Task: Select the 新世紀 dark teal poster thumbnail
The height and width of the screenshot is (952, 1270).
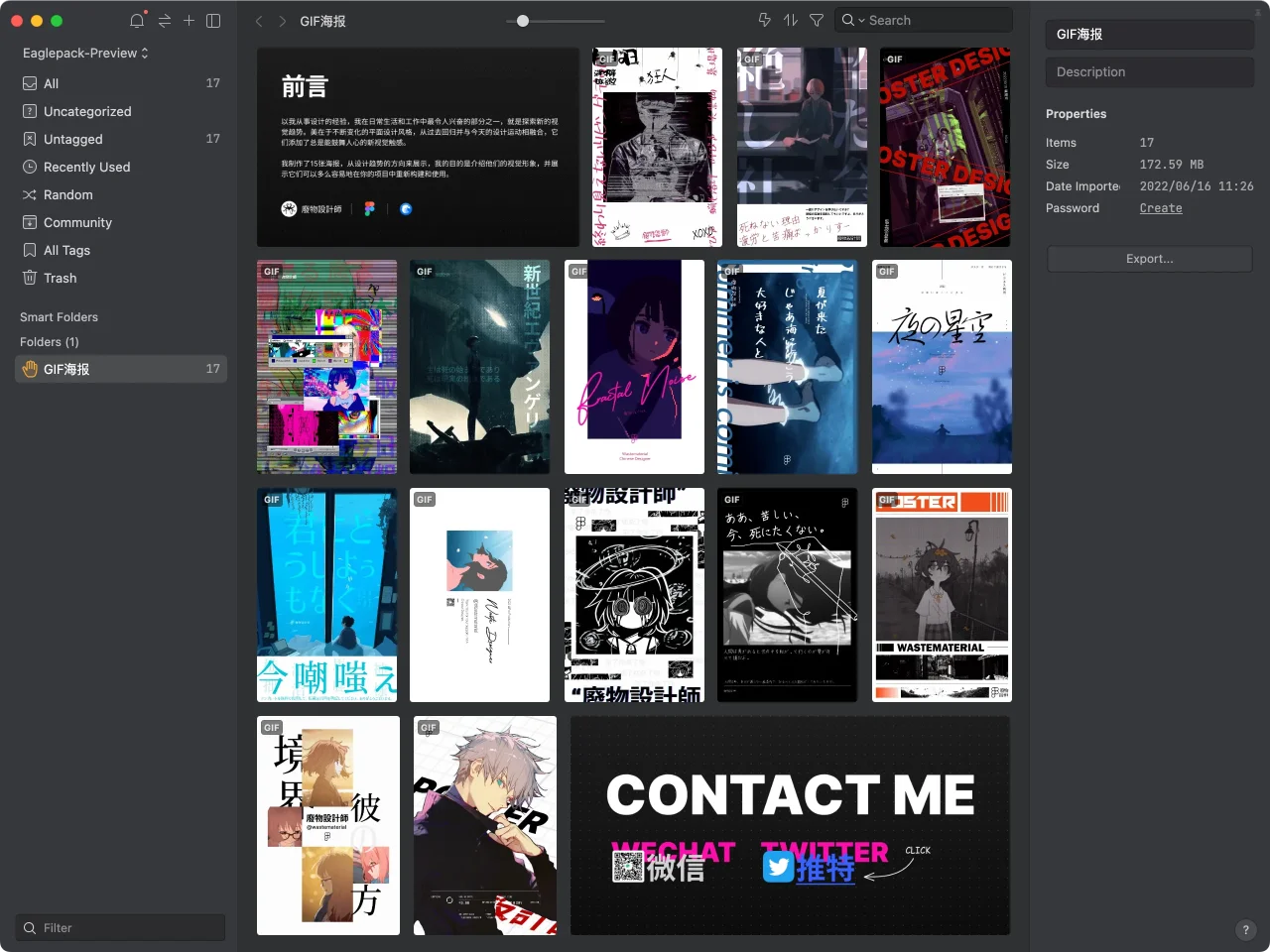Action: pyautogui.click(x=479, y=367)
